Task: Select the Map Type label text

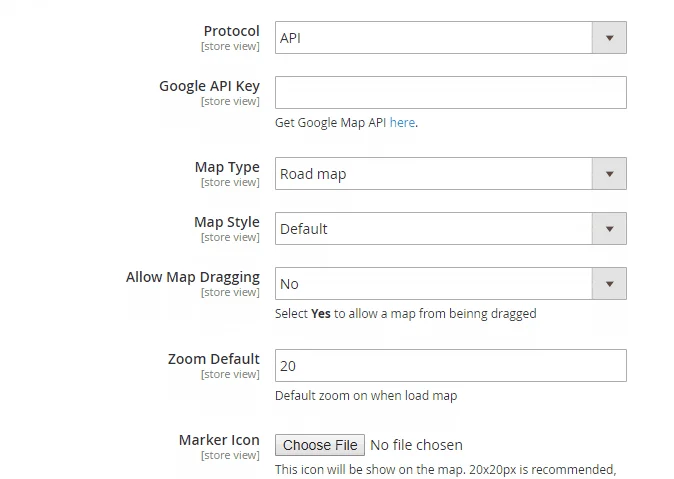Action: click(227, 167)
